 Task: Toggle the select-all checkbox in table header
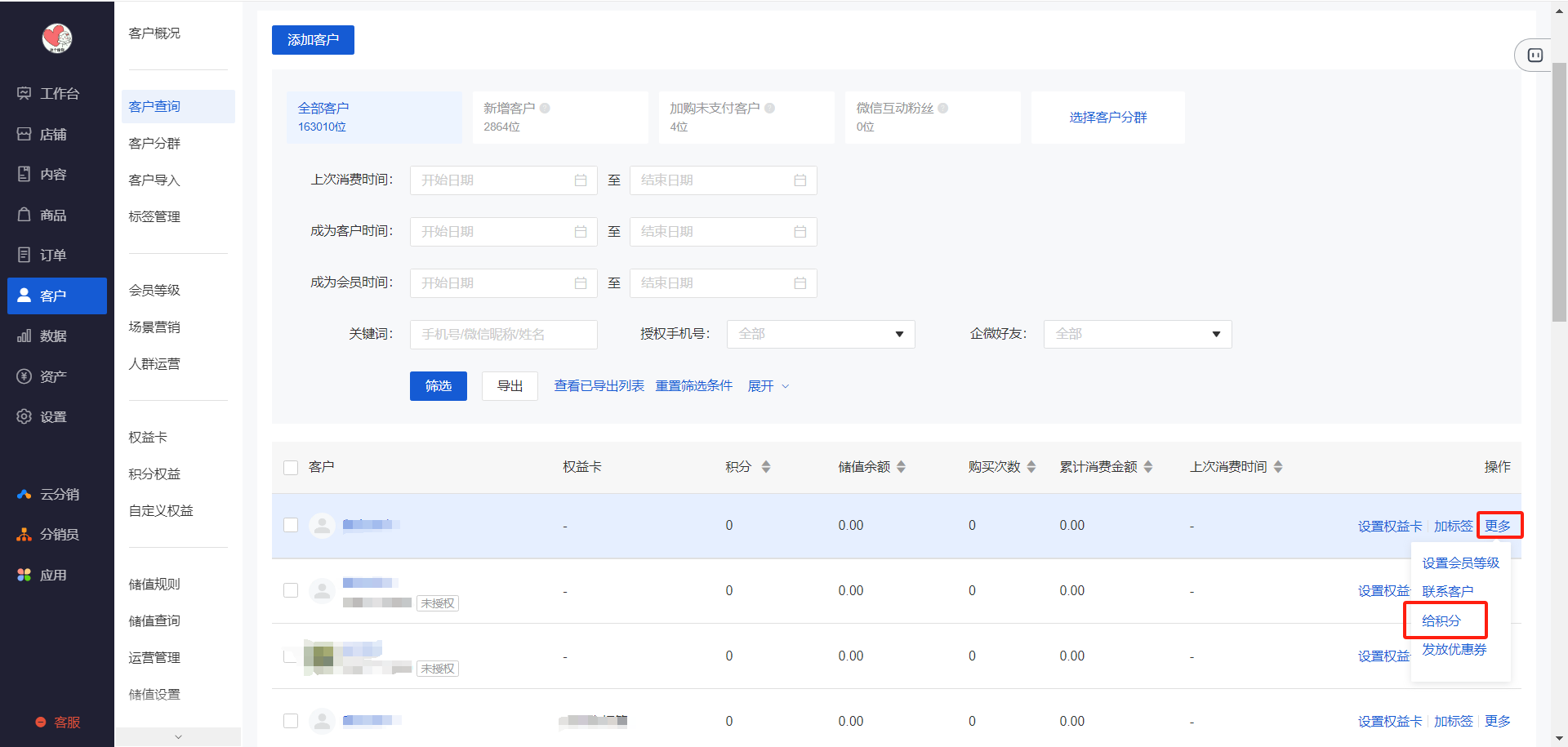coord(291,468)
